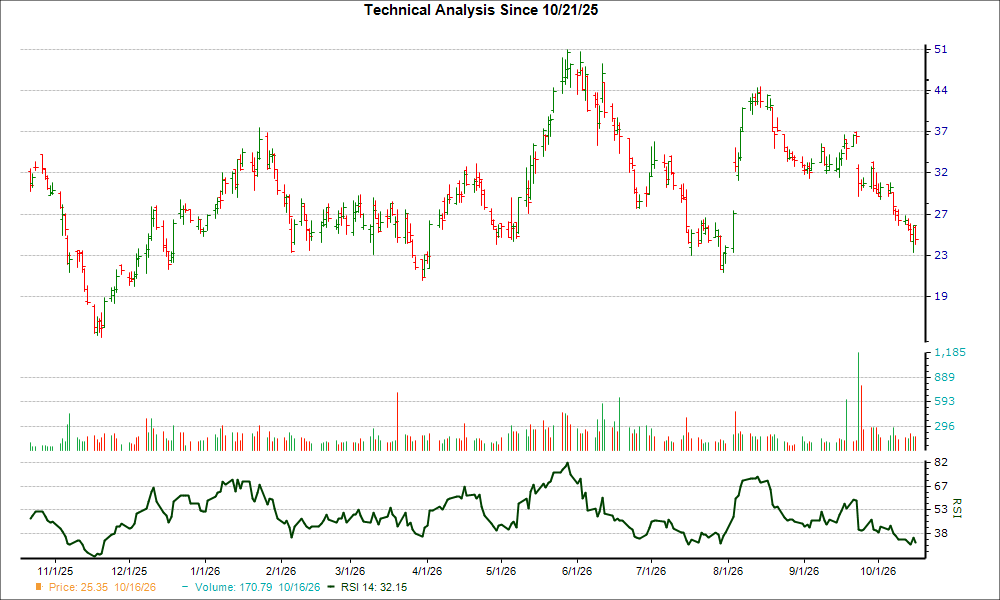
Task: Click the vertical RSI axis title
Action: point(956,509)
